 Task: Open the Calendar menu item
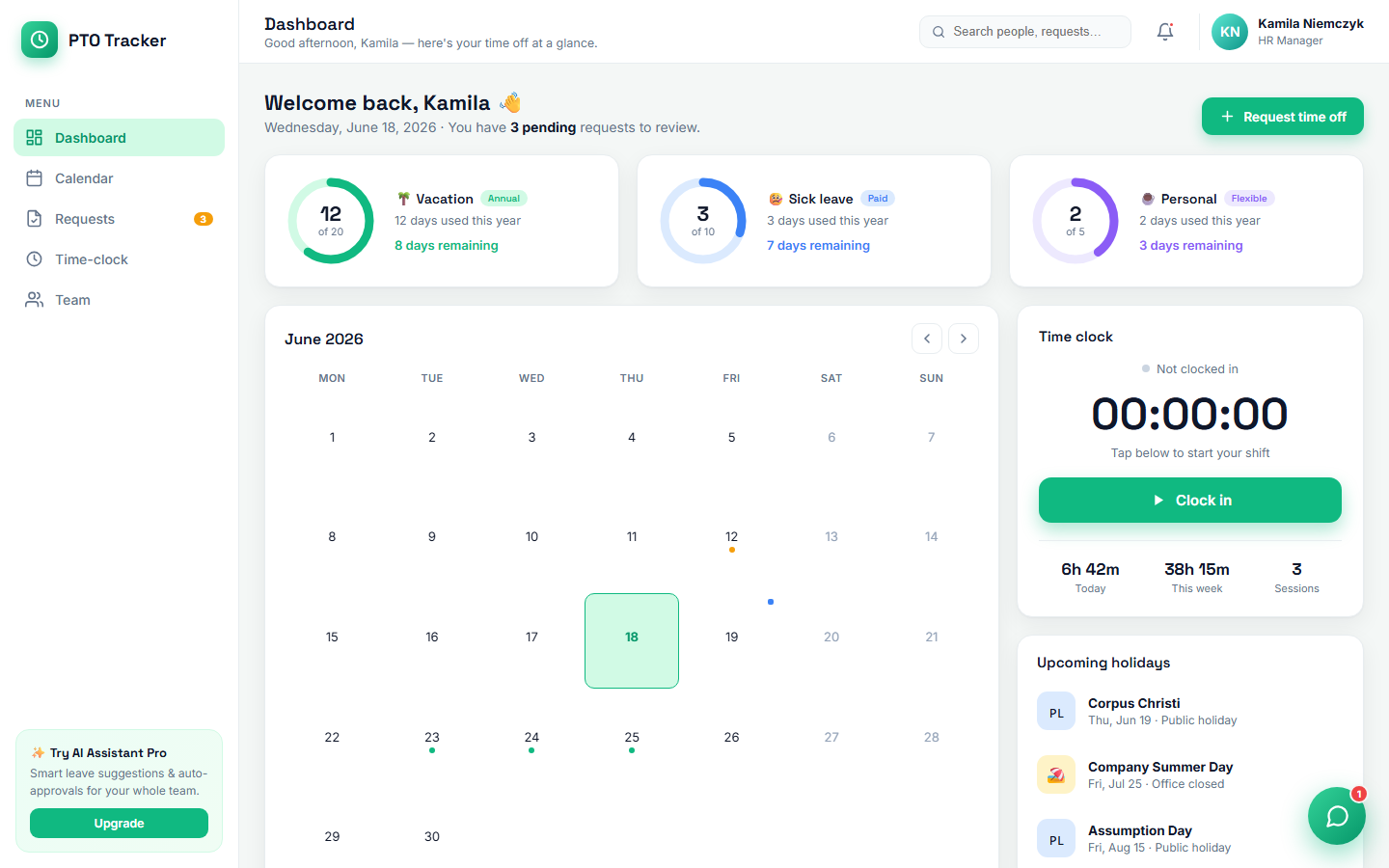point(119,178)
